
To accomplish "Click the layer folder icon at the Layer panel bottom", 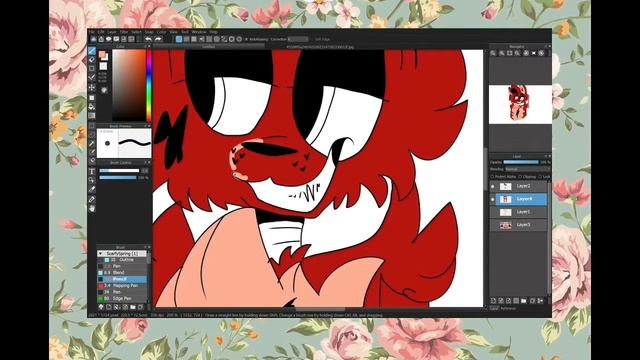I will (524, 301).
